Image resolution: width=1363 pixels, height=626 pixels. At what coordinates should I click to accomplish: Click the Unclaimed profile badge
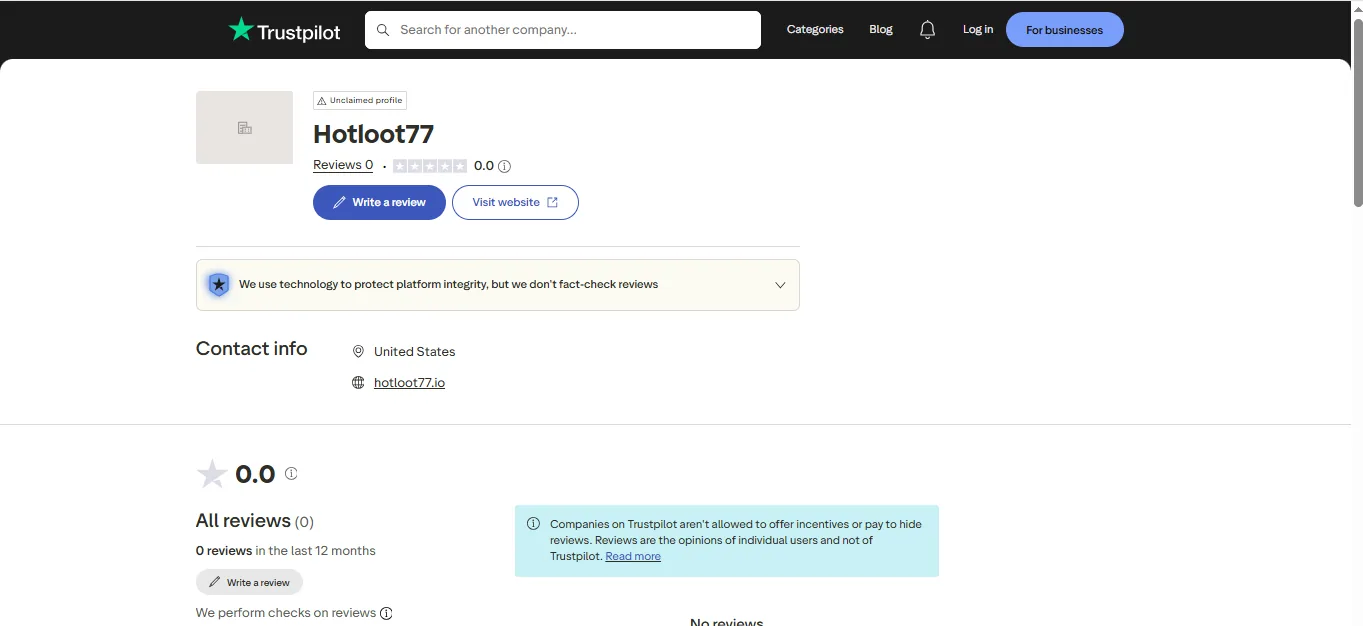[360, 100]
